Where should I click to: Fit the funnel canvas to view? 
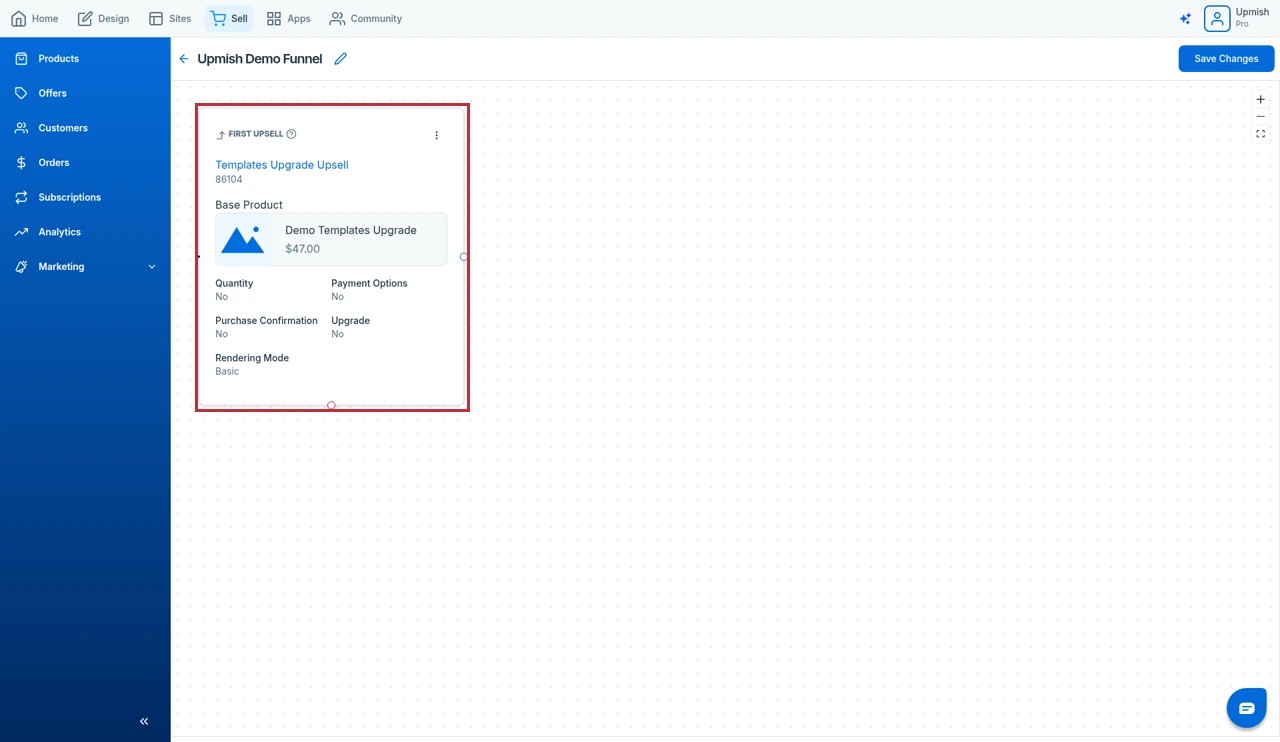pyautogui.click(x=1260, y=134)
